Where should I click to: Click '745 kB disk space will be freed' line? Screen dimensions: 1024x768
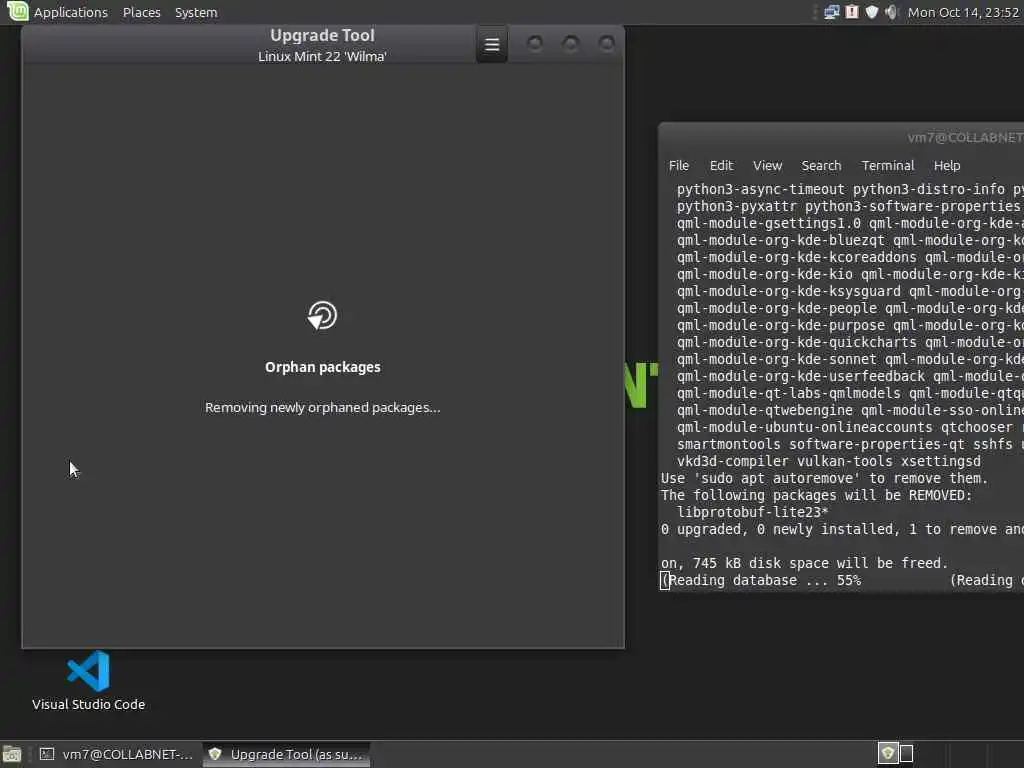(804, 563)
